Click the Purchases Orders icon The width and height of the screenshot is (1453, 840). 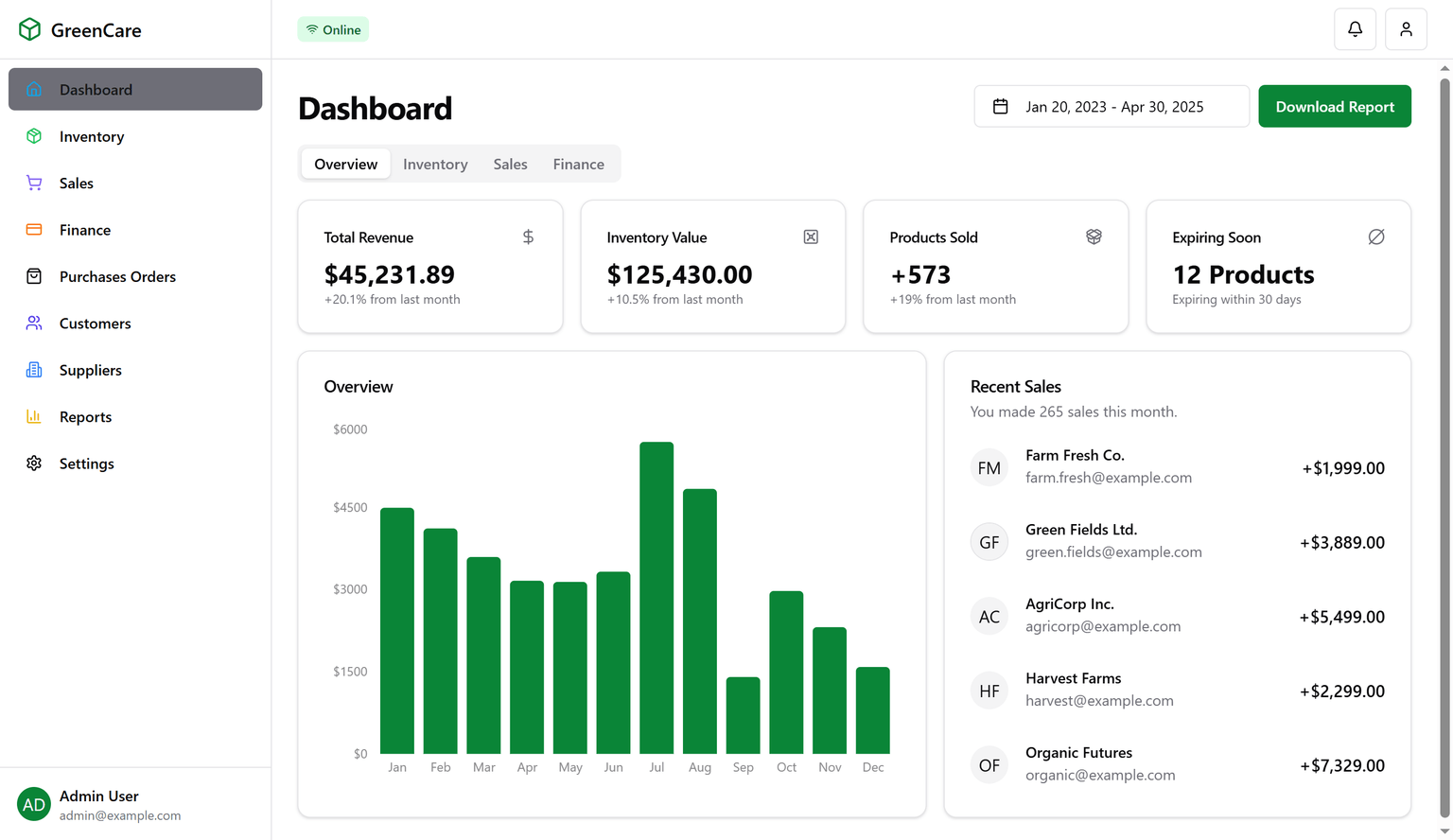click(x=34, y=276)
